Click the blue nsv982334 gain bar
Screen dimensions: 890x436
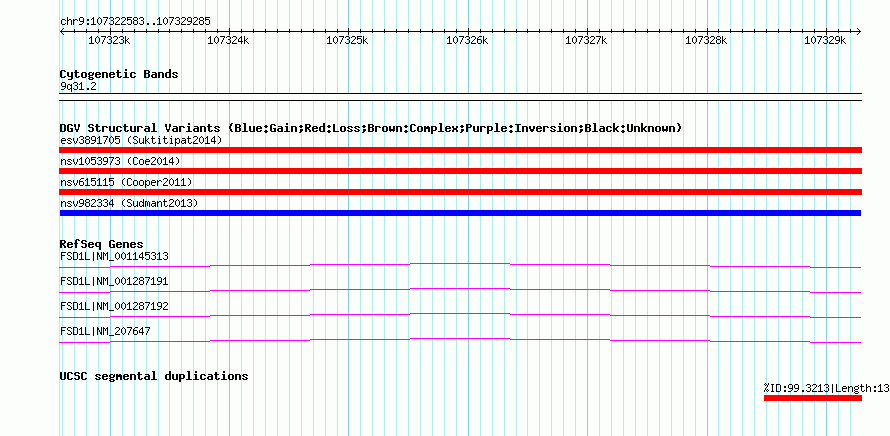460,213
